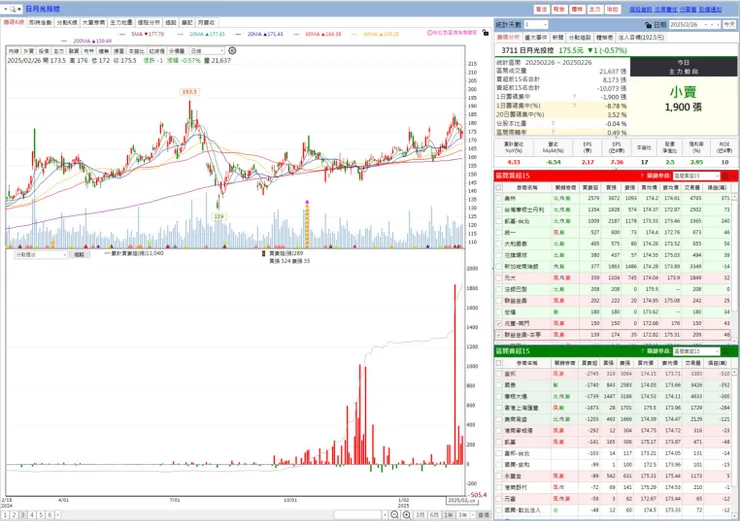Screen dimensions: 740x521
Task: Toggle the date lock icon beside 日期
Action: 648,25
